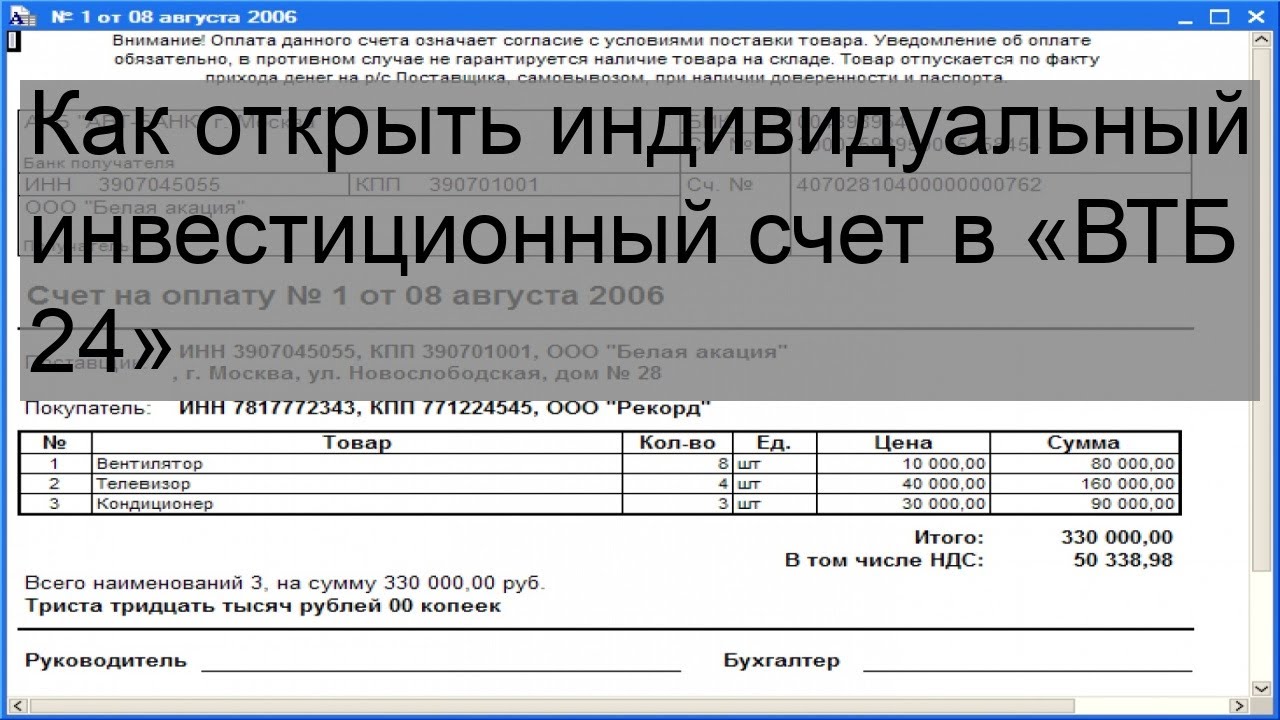Click 'Триста тридцать тысяч рублей' text

pyautogui.click(x=262, y=606)
